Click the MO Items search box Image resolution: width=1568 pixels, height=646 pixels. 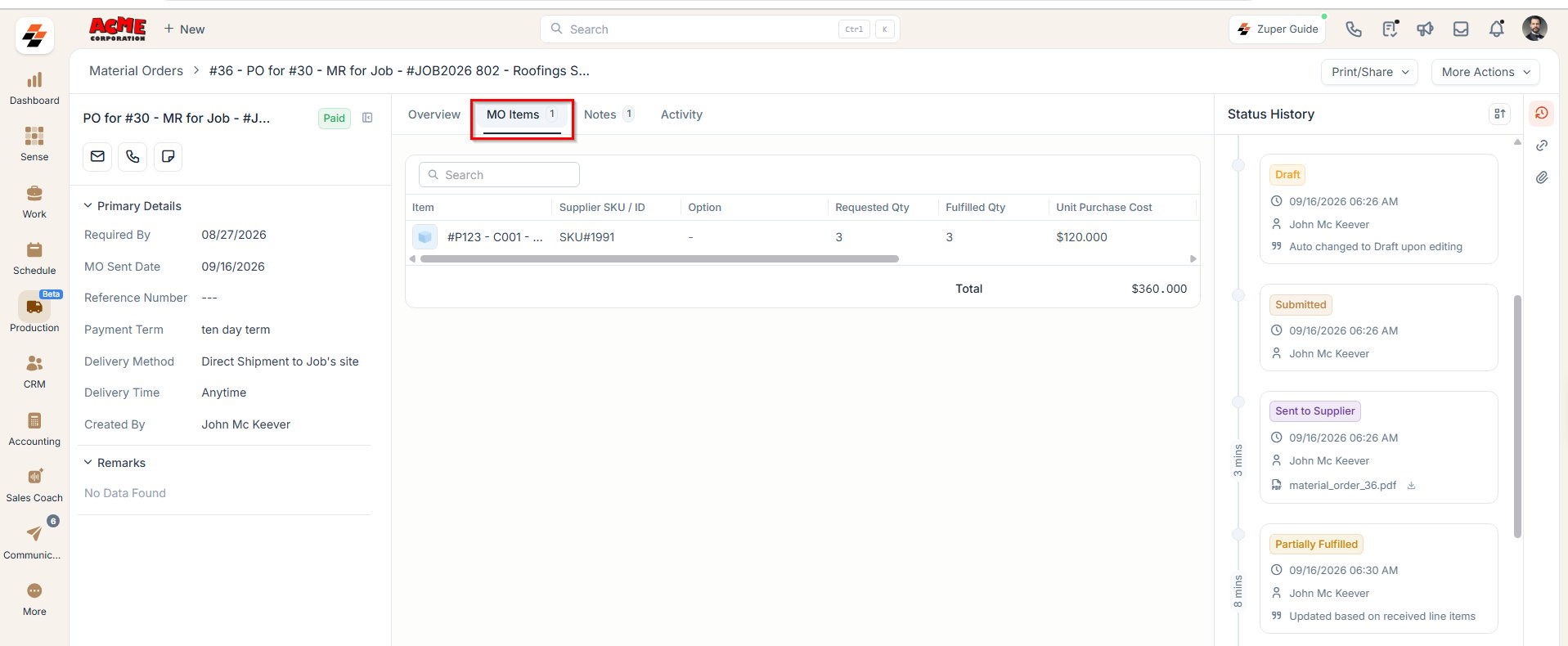tap(499, 175)
